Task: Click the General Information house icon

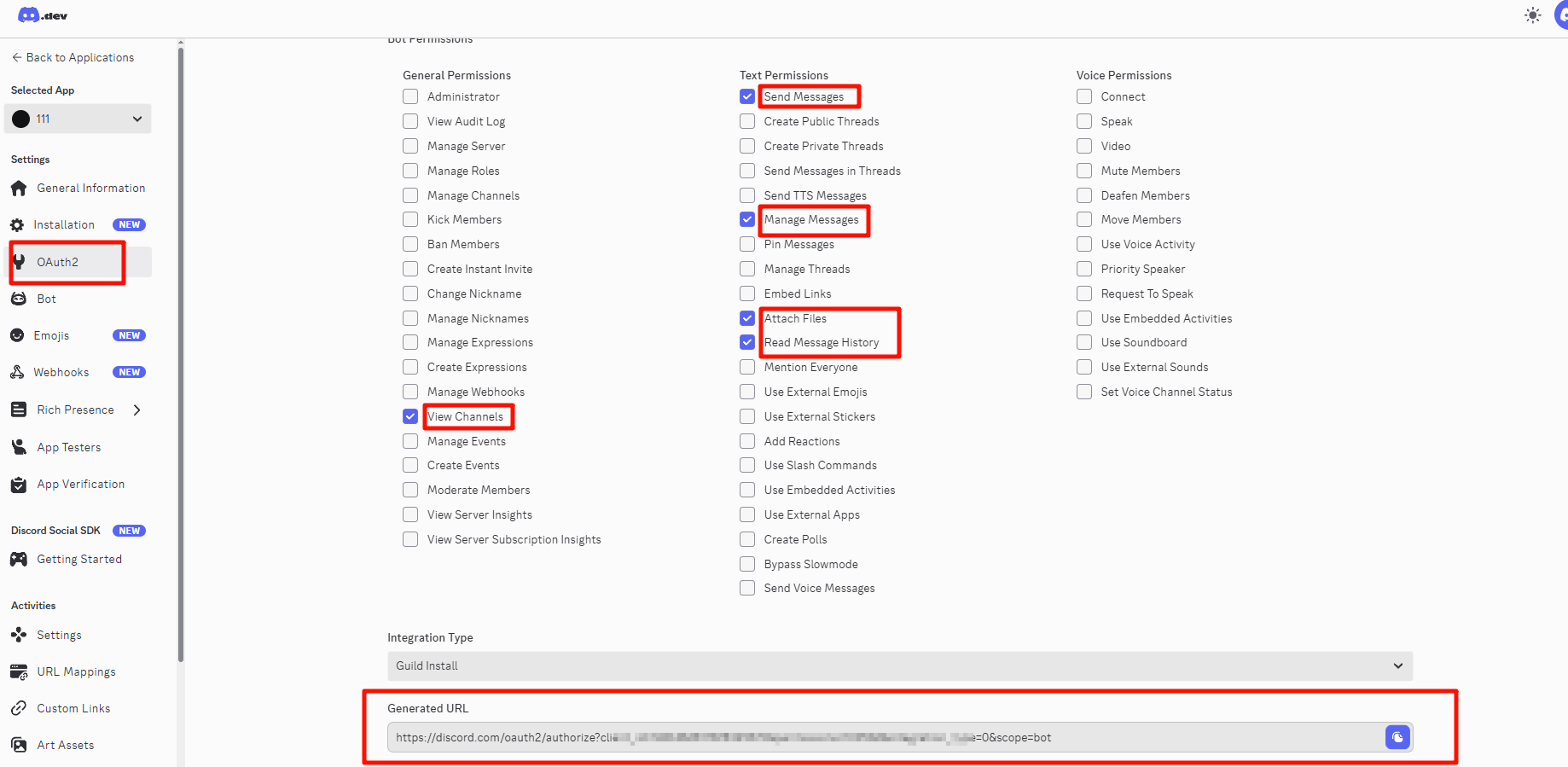Action: [19, 188]
